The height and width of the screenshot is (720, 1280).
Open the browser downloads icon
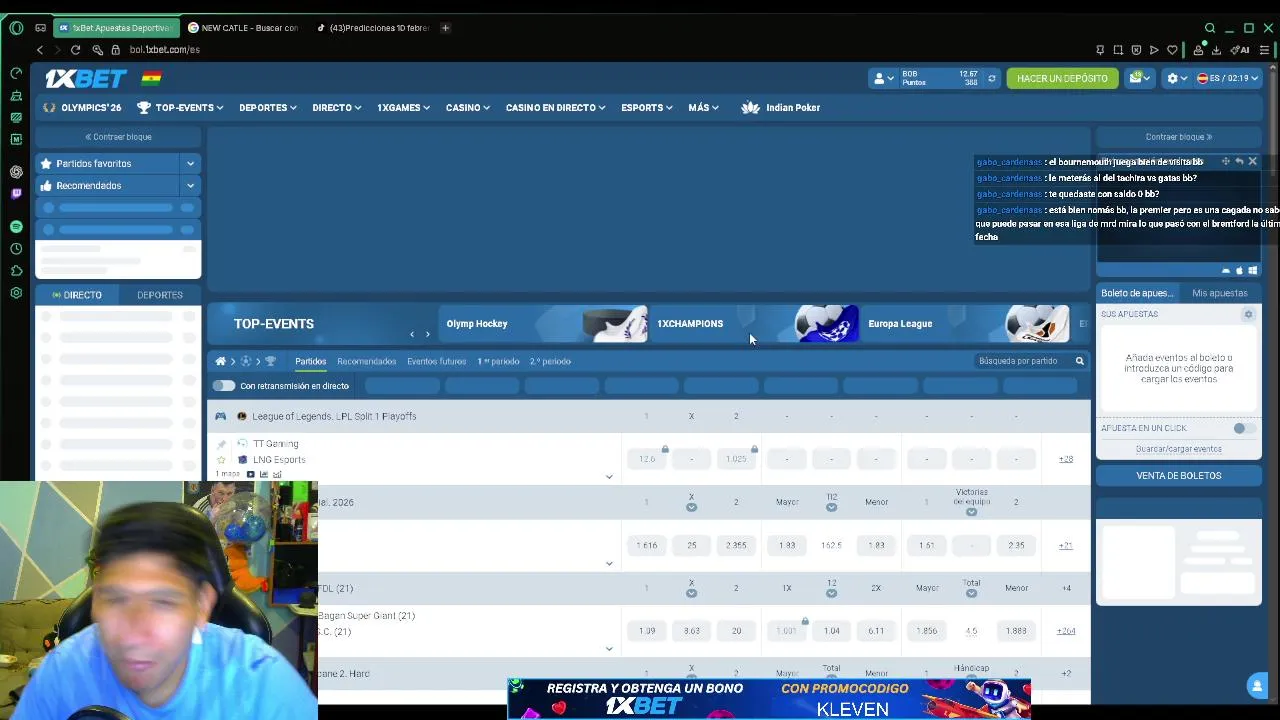point(1216,50)
